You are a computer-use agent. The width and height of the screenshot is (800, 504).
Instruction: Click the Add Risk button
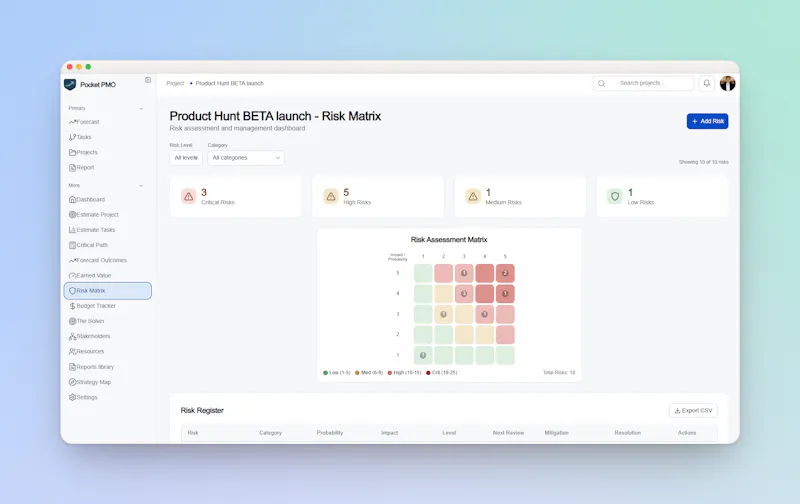[x=707, y=121]
